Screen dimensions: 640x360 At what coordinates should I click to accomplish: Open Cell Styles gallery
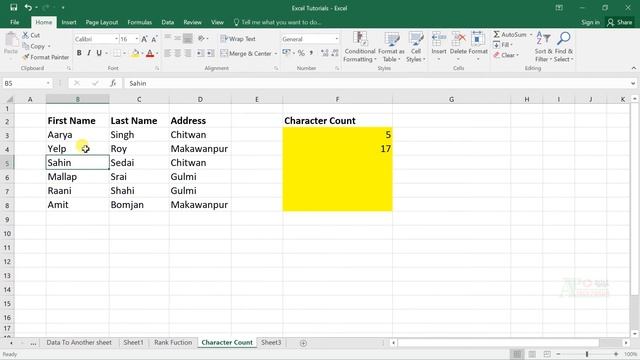[416, 47]
